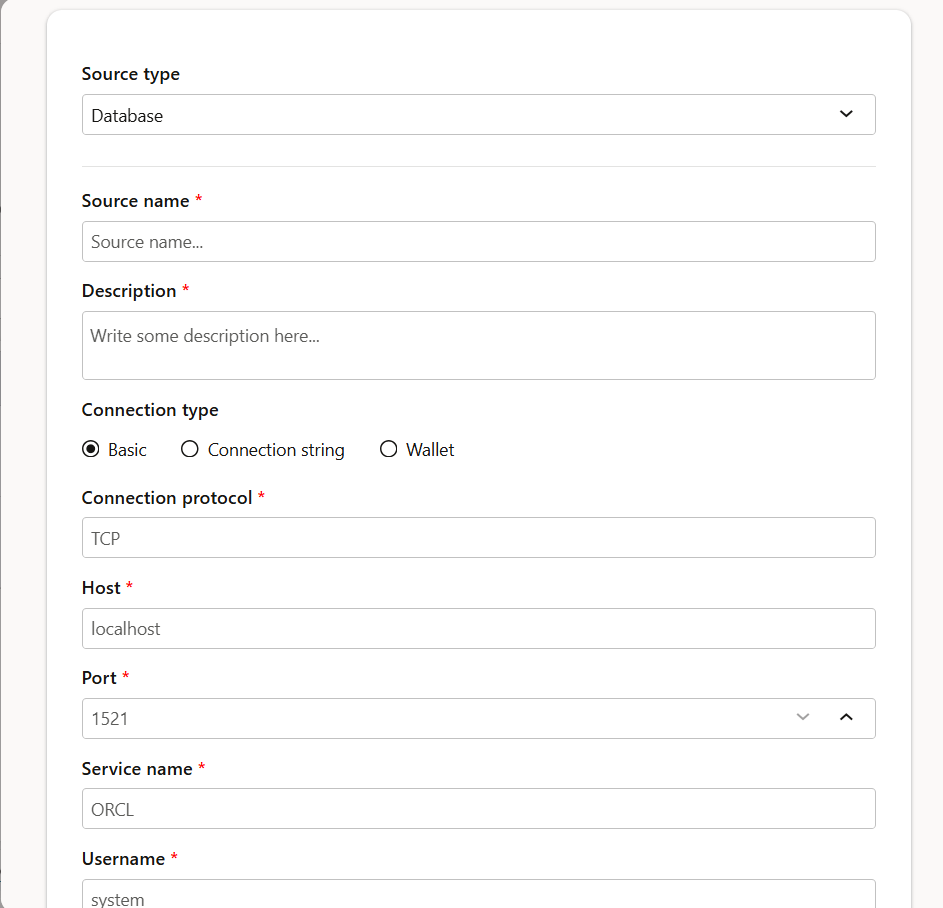Click the Source name label text
The image size is (943, 908).
tap(135, 201)
